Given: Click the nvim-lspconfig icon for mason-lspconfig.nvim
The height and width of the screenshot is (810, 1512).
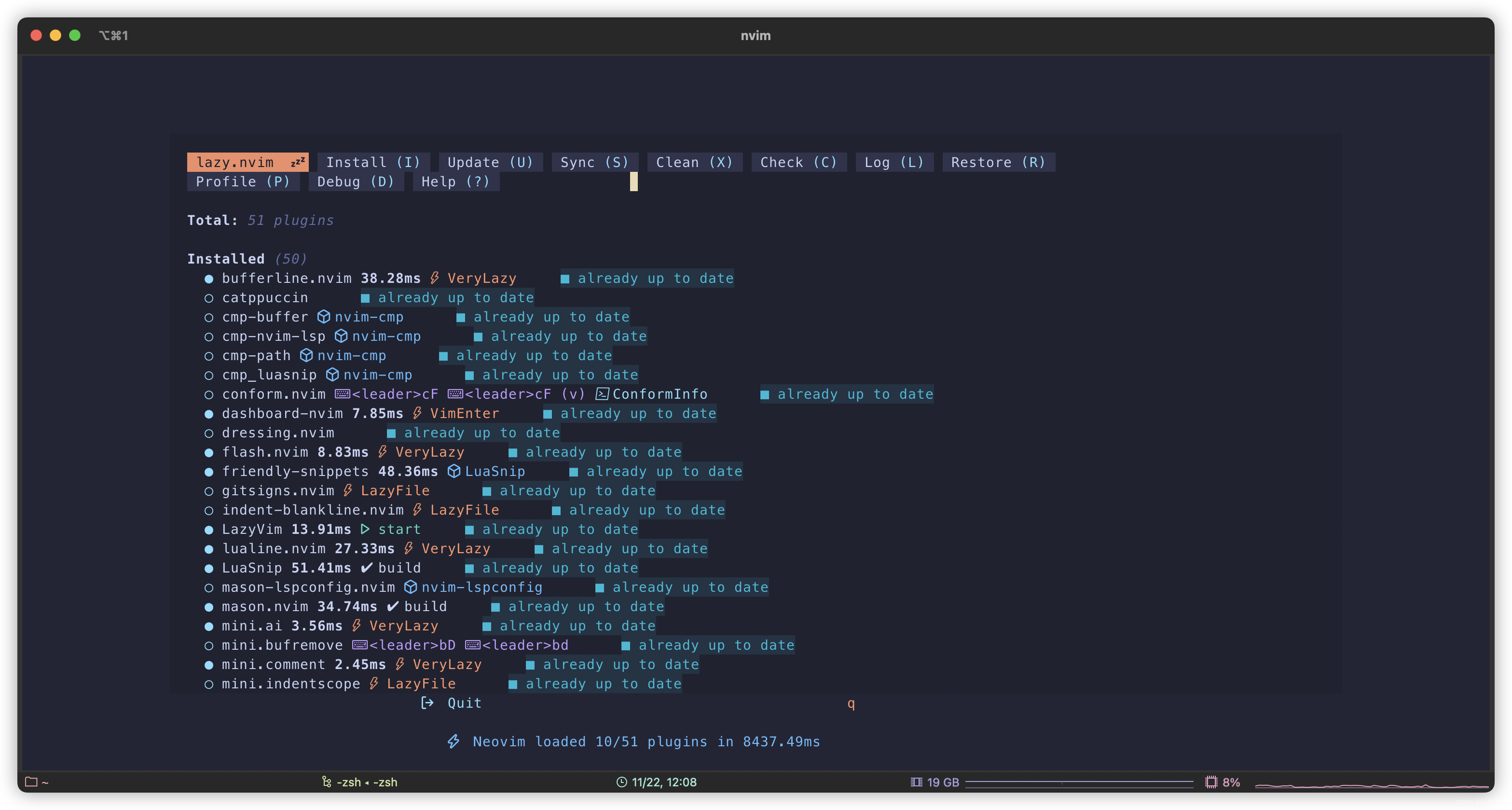Looking at the screenshot, I should [408, 588].
